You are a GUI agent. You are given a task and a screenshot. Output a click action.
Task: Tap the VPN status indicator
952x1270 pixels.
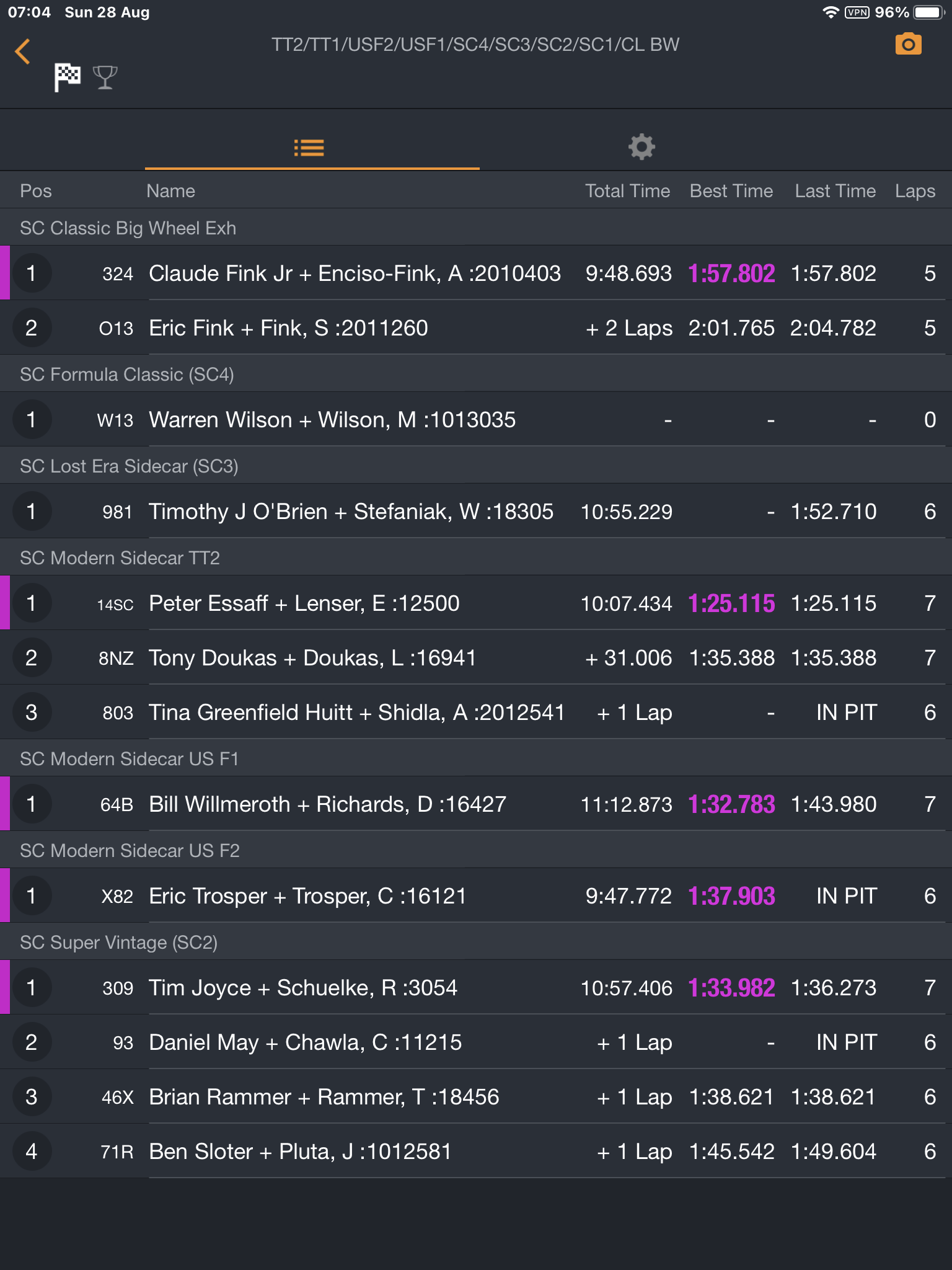857,12
